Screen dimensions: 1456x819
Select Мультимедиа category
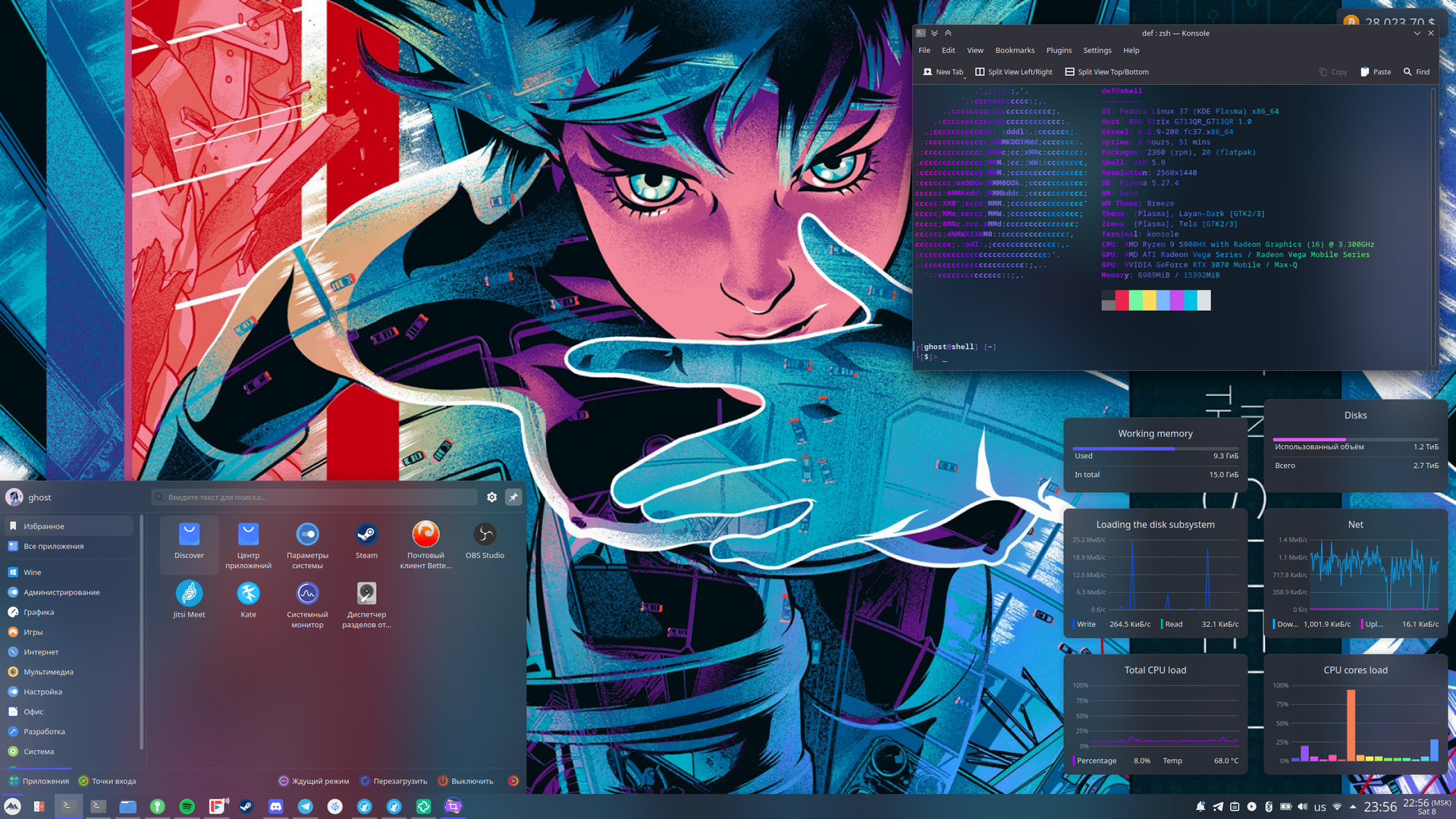click(68, 672)
